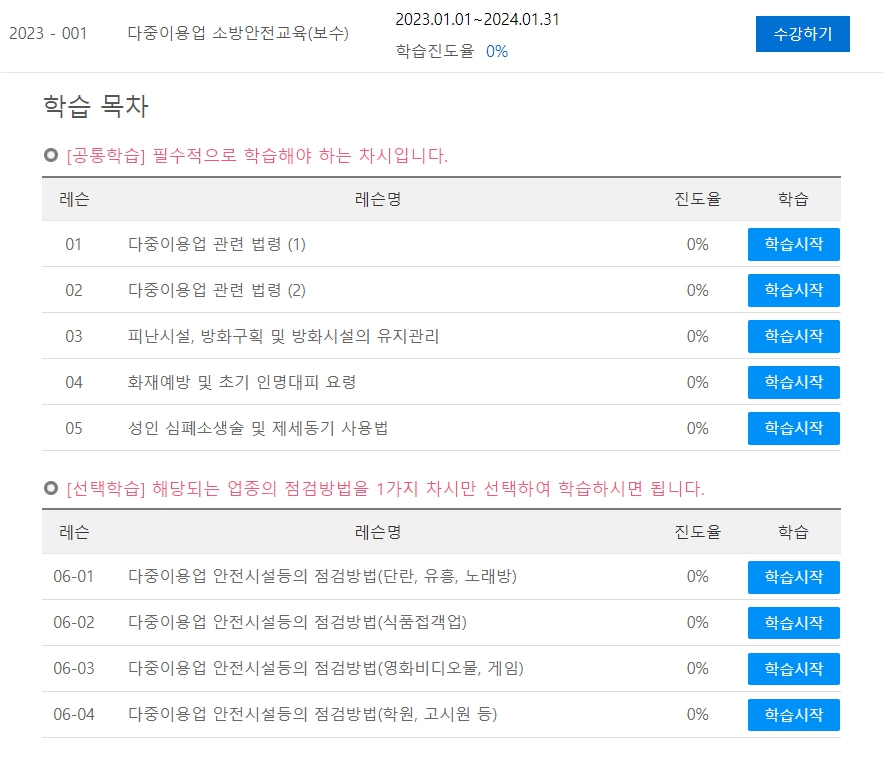Open course title 다중이용업 소방안전교육(보수)
The height and width of the screenshot is (757, 885).
[x=240, y=31]
